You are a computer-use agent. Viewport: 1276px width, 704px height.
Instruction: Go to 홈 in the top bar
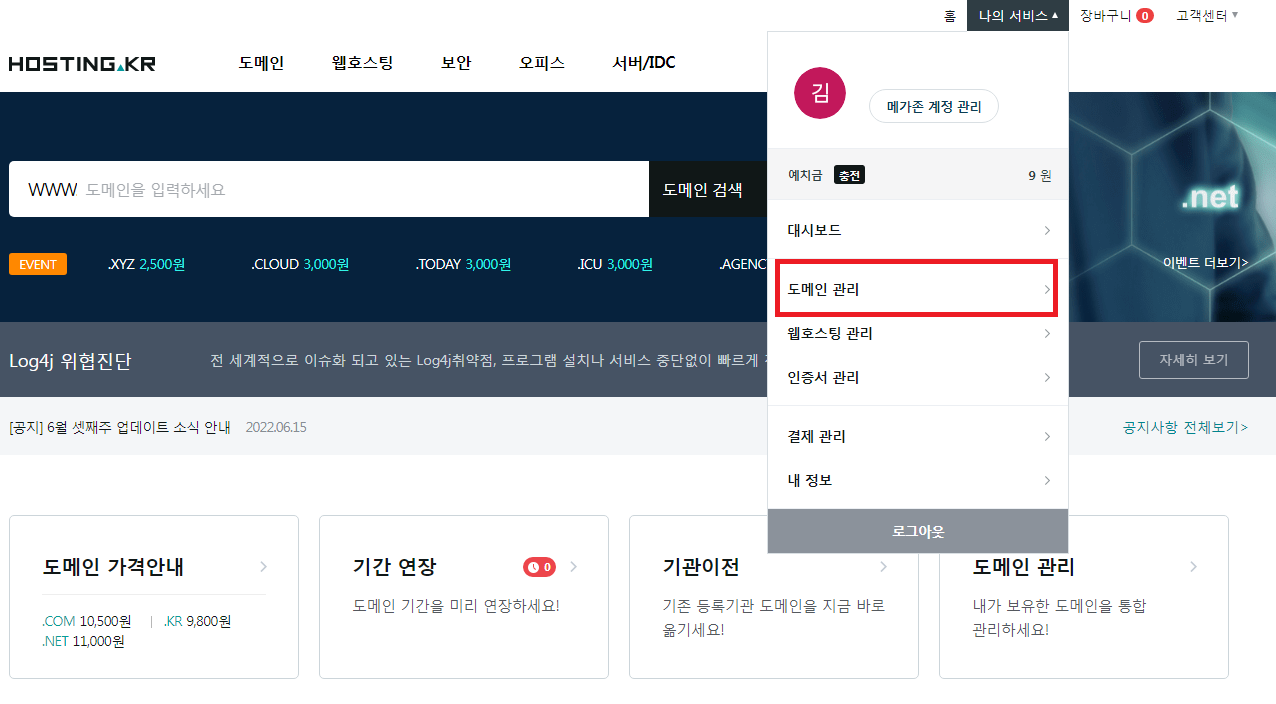948,15
